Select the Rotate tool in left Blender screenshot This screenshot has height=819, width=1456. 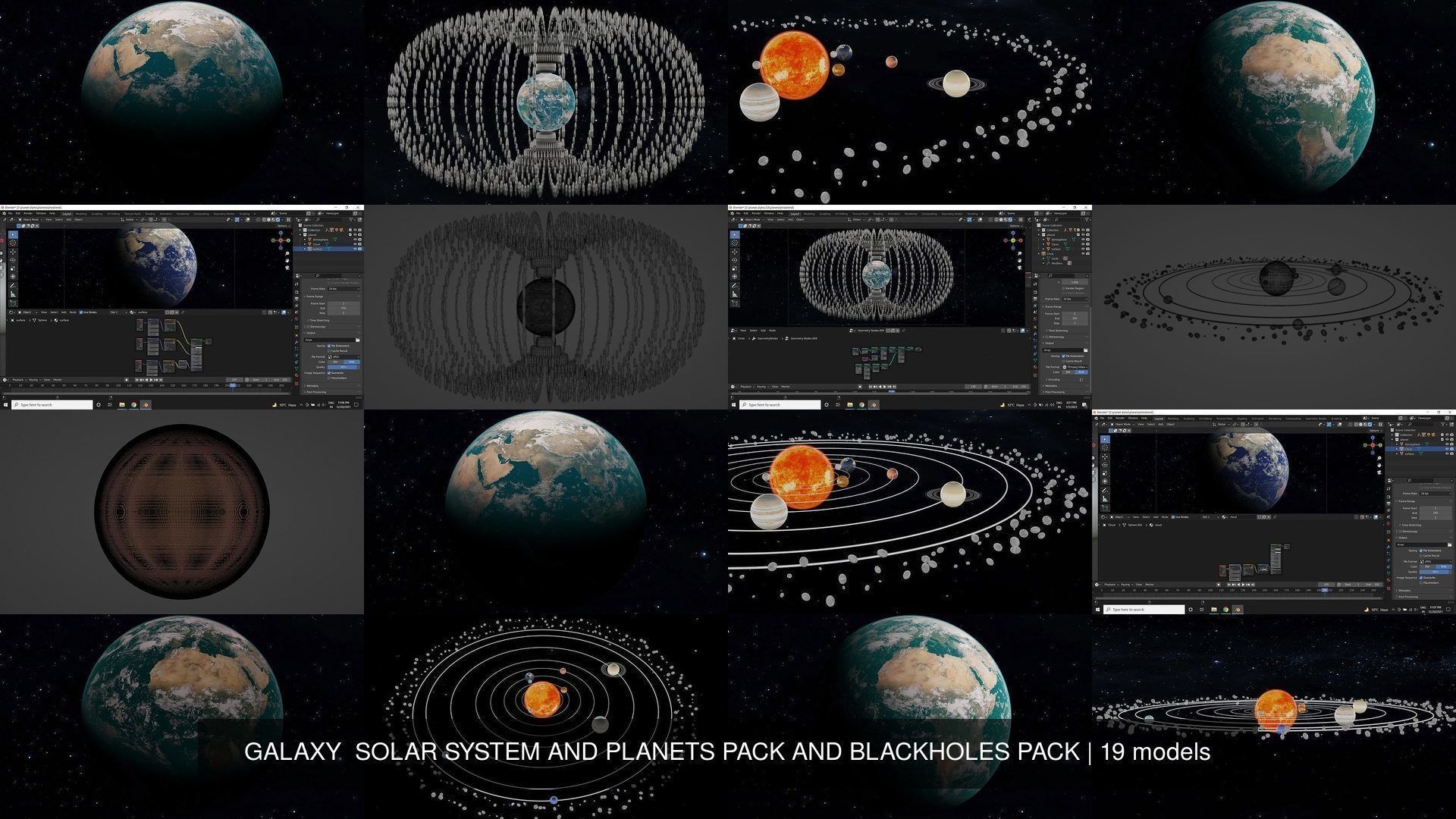[13, 260]
